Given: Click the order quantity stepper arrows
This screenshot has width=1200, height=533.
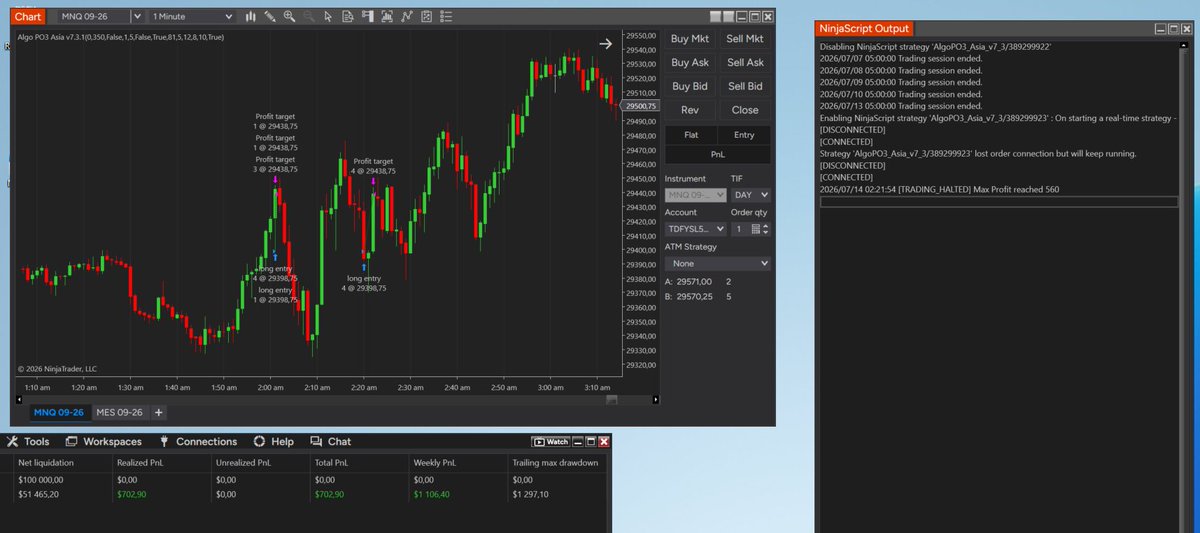Looking at the screenshot, I should coord(766,229).
